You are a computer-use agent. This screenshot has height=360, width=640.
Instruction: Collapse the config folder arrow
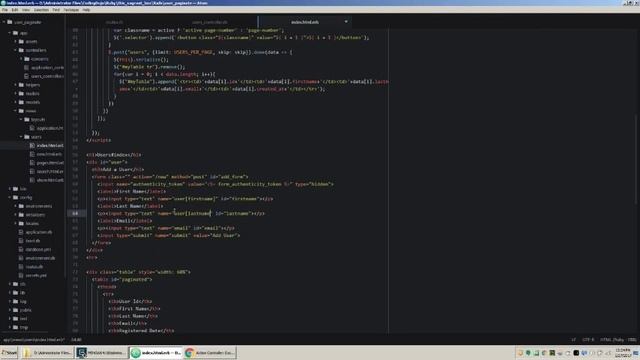pyautogui.click(x=10, y=197)
